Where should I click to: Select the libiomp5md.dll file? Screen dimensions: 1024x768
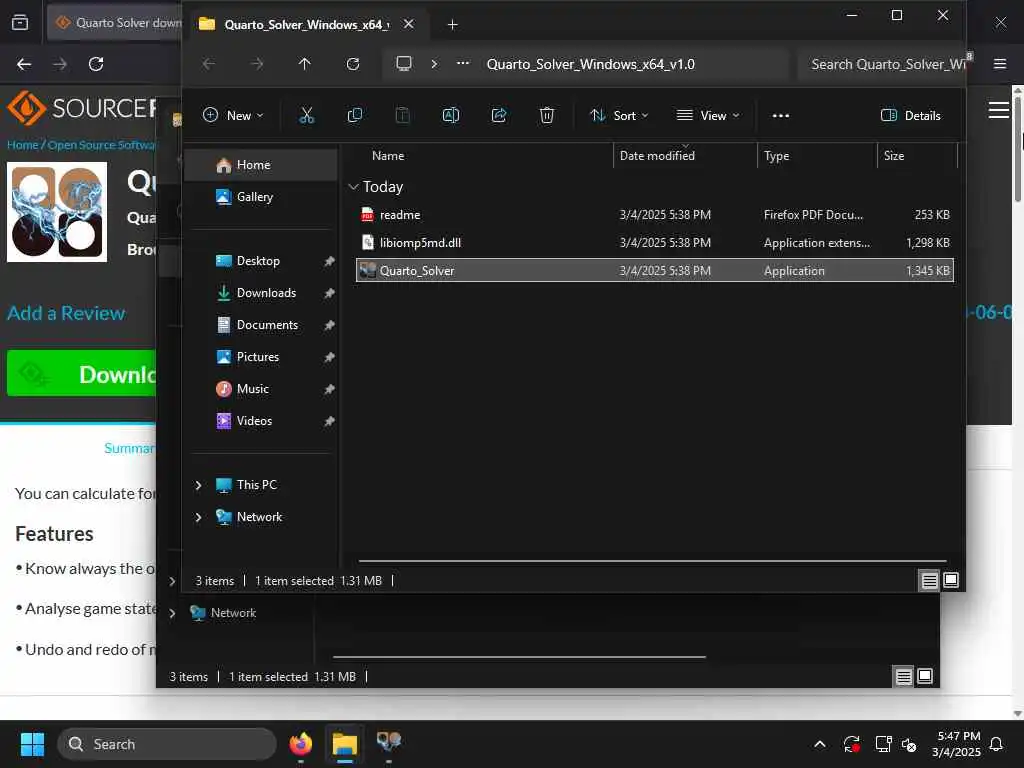pyautogui.click(x=654, y=243)
